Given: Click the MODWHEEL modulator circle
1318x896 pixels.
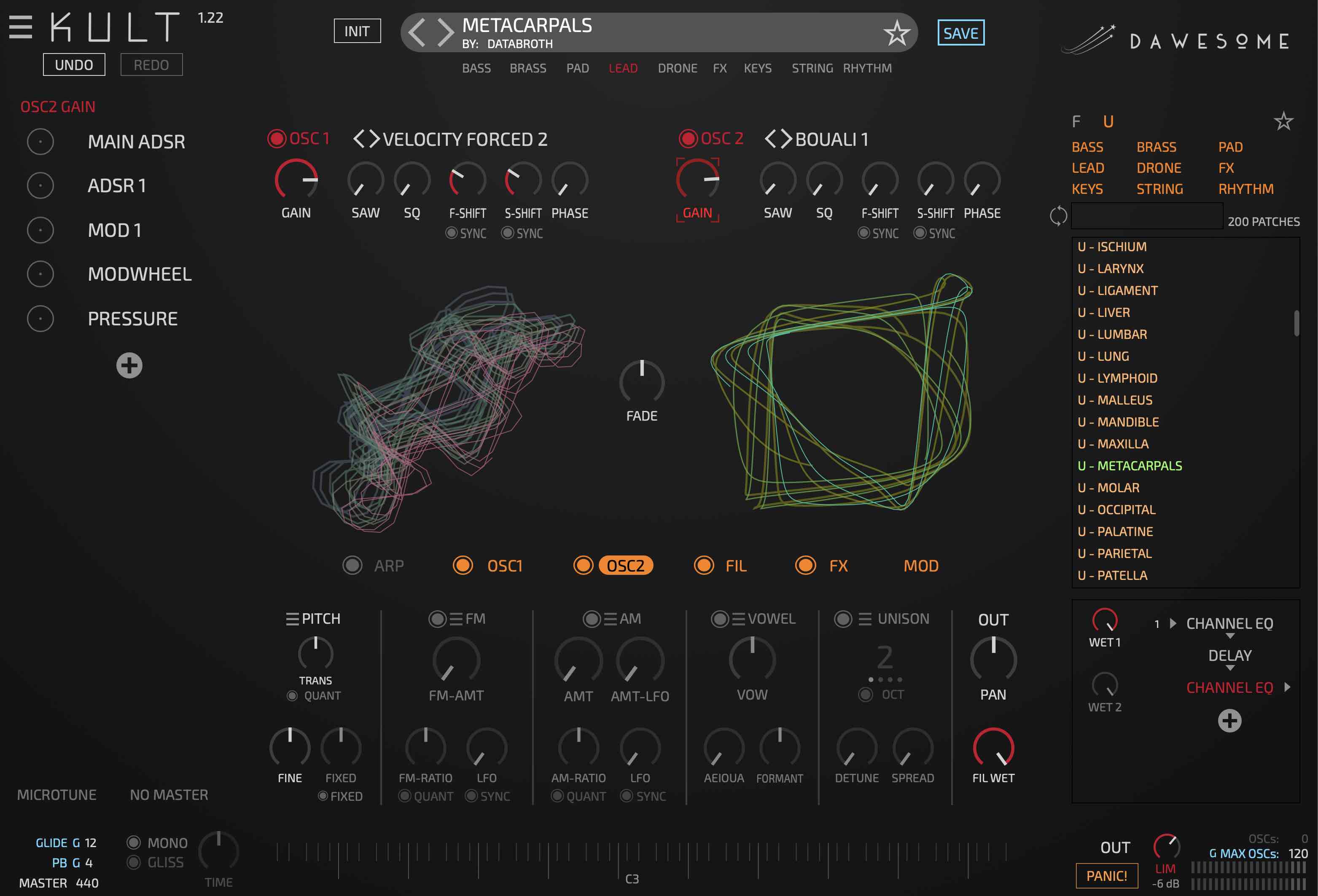Looking at the screenshot, I should pyautogui.click(x=40, y=274).
